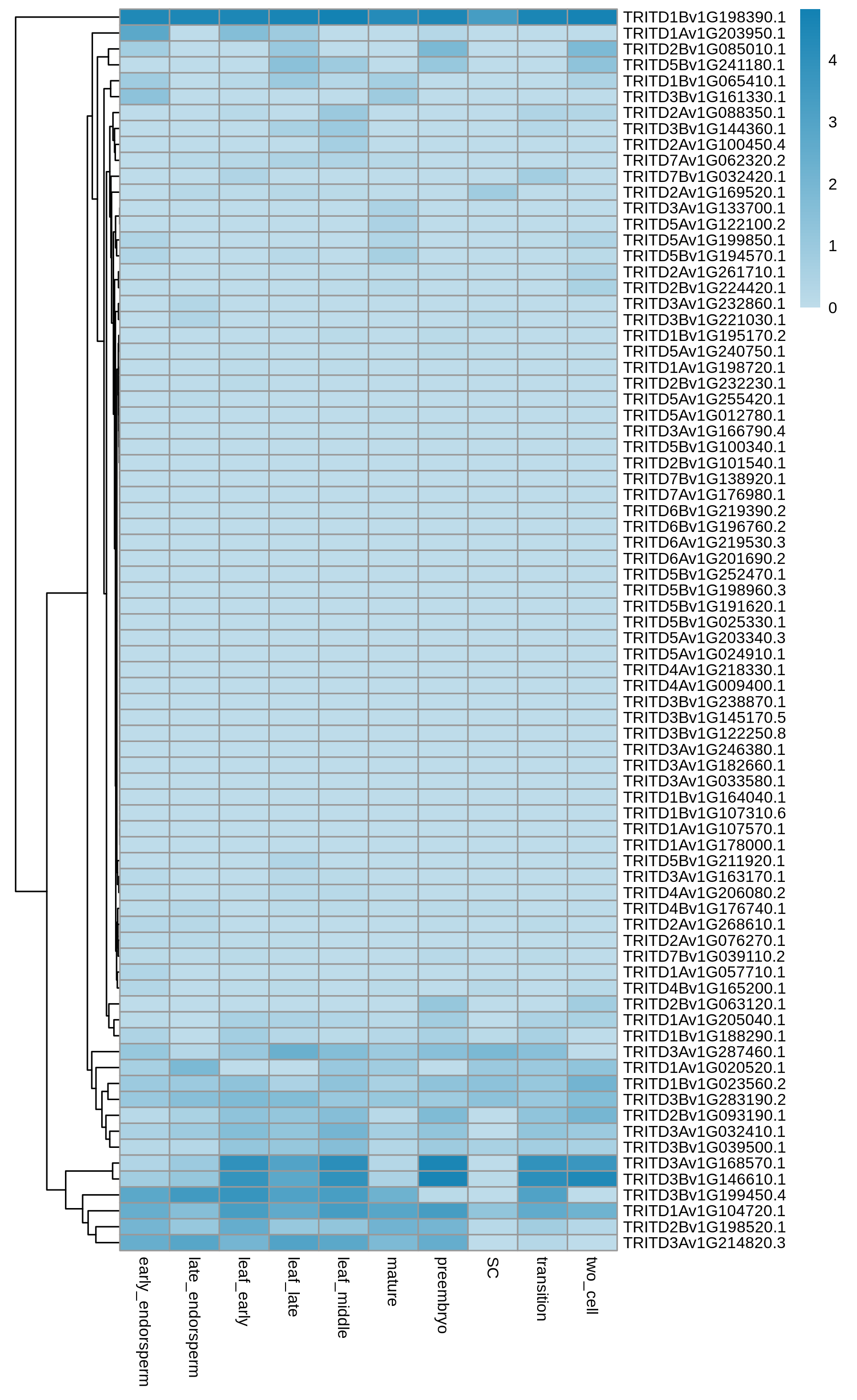Click the TRITD7Bv1G032420.1 label
This screenshot has width=857, height=1400.
(704, 177)
